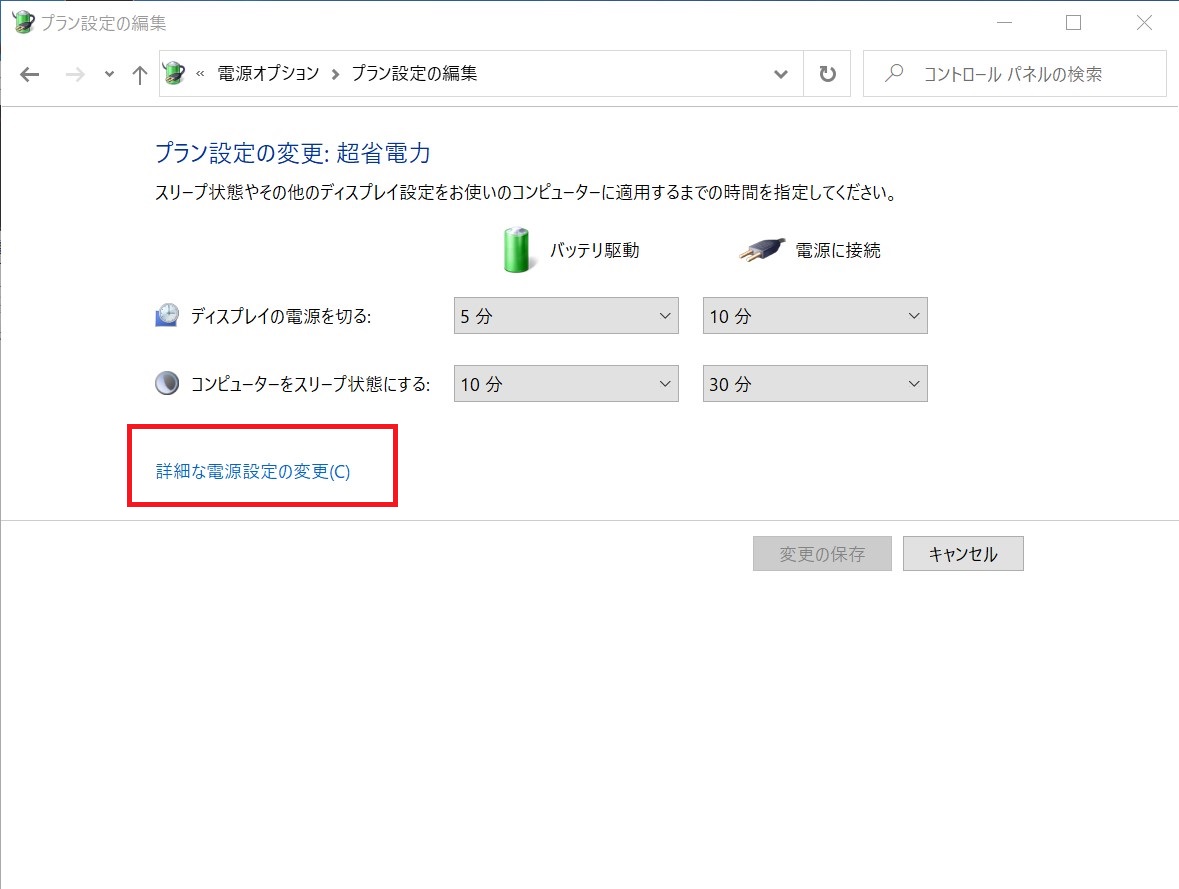
Task: Click the sleep moon icon next to コンピューターをスリープ状態にする
Action: (x=167, y=382)
